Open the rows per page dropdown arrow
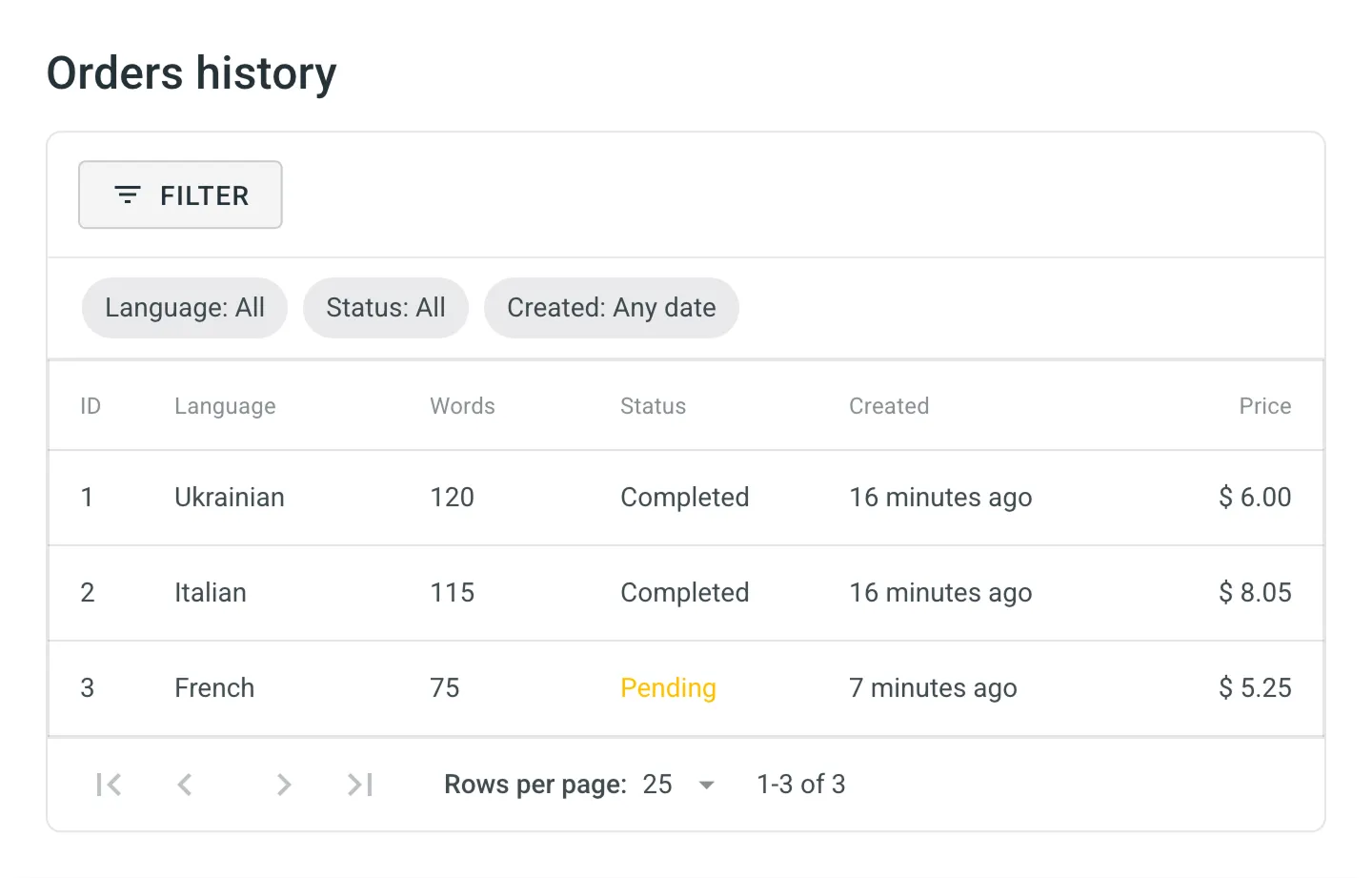This screenshot has width=1372, height=878. coord(706,784)
